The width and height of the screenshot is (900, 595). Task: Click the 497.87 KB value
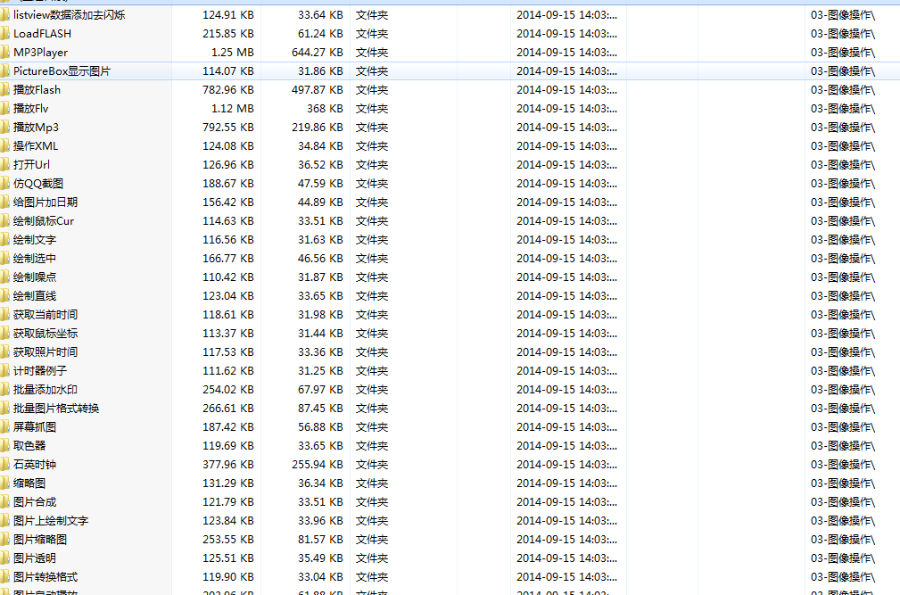pyautogui.click(x=317, y=90)
